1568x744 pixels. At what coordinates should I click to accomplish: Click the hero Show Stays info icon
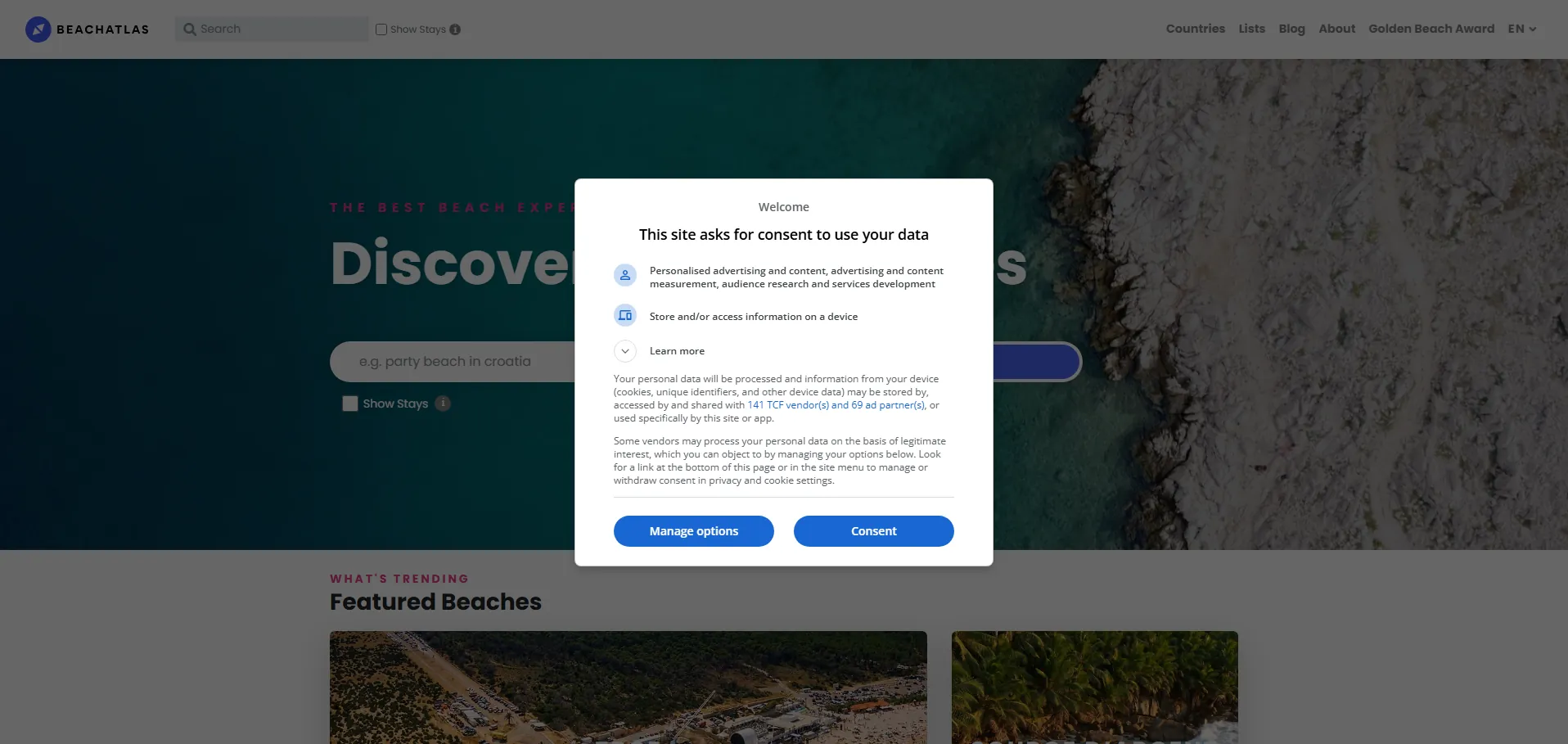pyautogui.click(x=443, y=404)
